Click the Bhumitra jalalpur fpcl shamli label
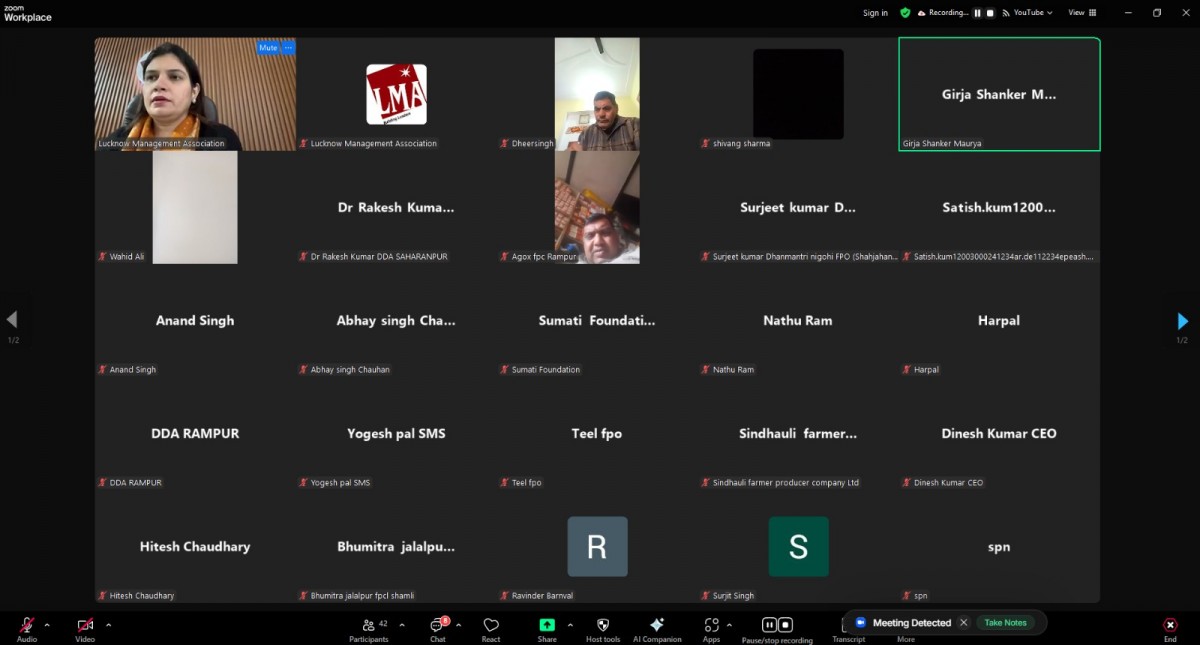 [362, 596]
